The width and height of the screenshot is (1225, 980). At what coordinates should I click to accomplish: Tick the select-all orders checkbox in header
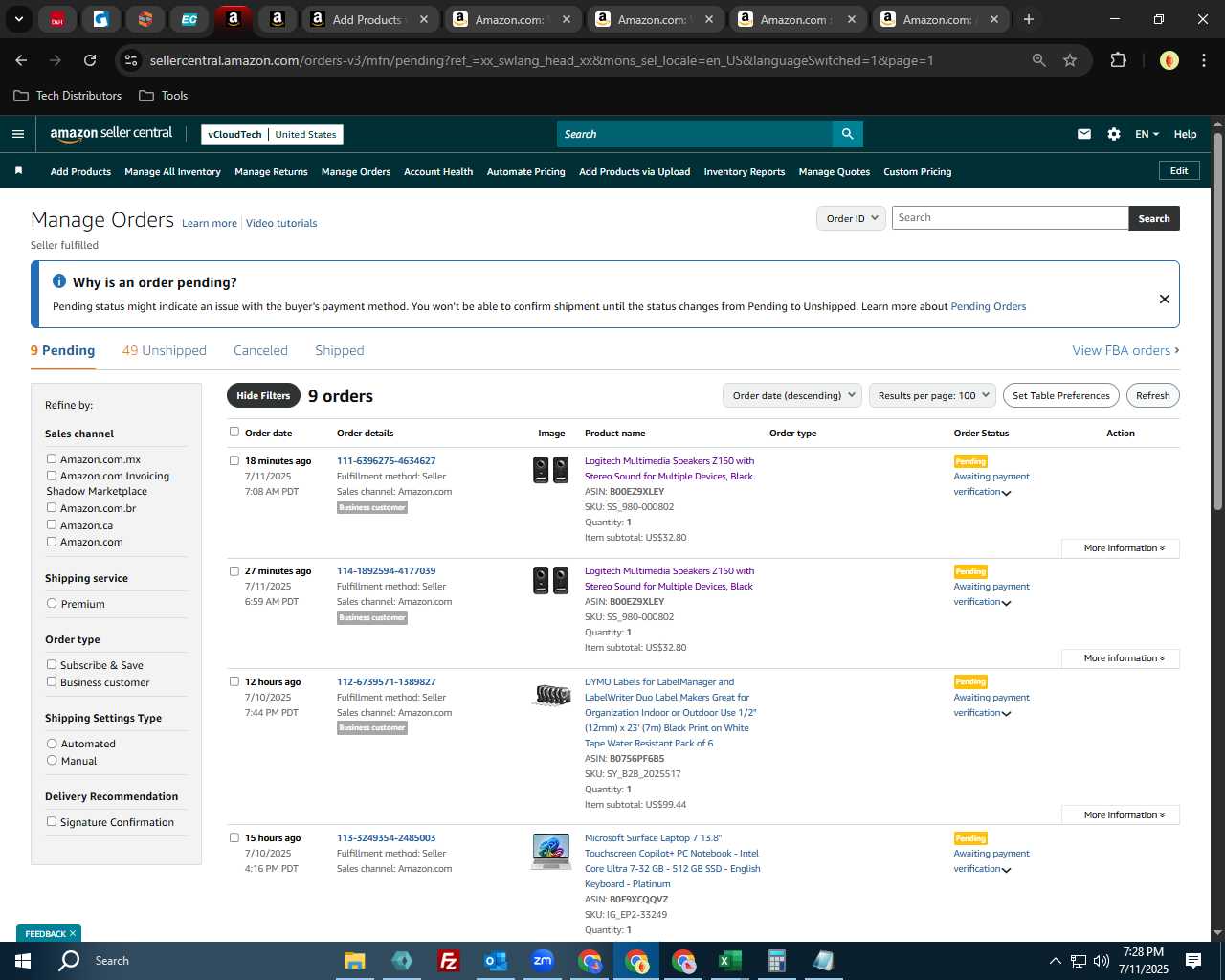point(234,432)
